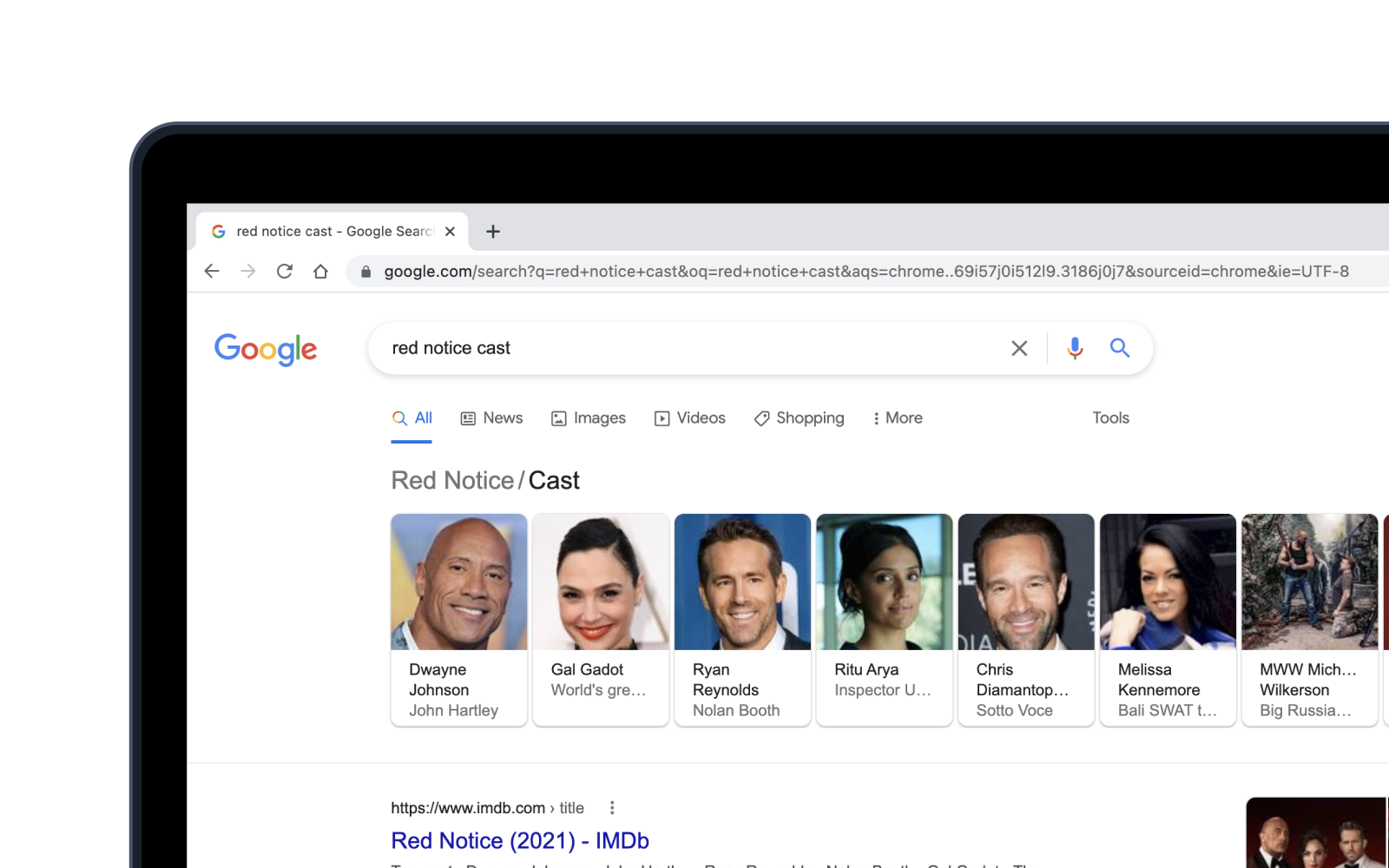
Task: Open the Red Notice poster thumbnail
Action: [1317, 832]
